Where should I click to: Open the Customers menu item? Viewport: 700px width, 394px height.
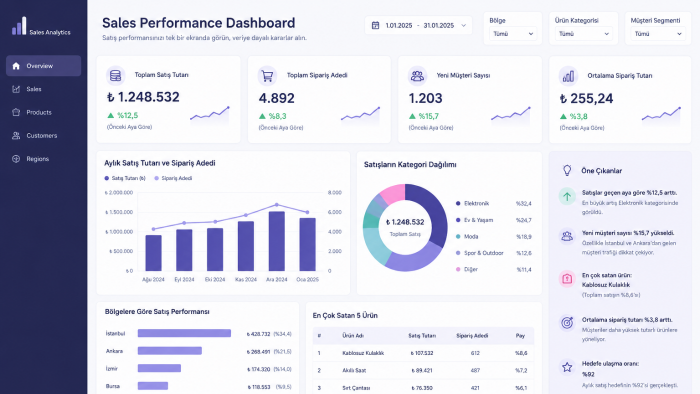43,136
